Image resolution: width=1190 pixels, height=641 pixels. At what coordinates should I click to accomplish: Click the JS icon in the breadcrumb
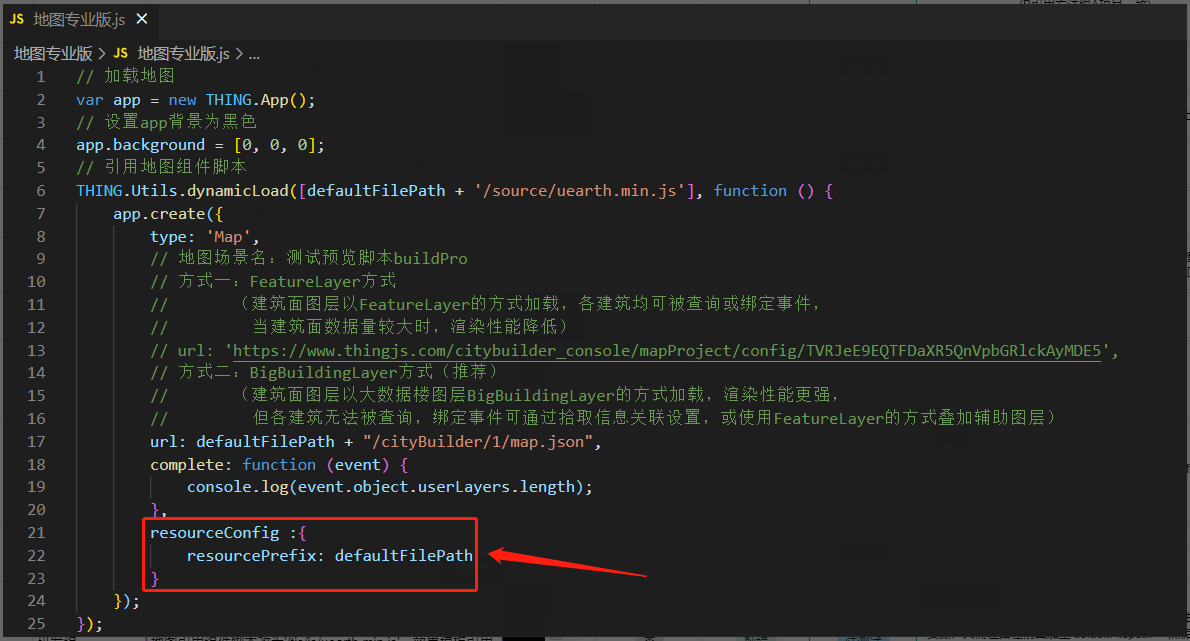pyautogui.click(x=121, y=54)
